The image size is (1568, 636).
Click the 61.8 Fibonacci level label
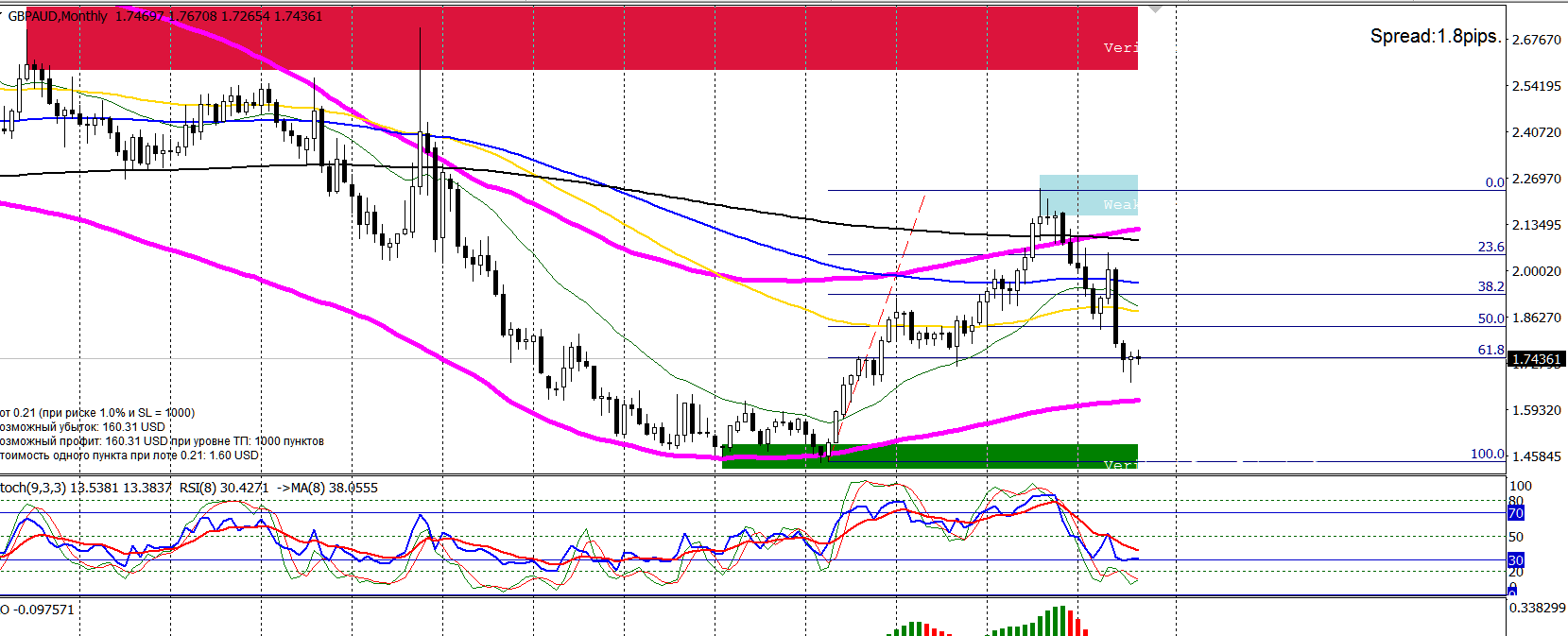1490,350
